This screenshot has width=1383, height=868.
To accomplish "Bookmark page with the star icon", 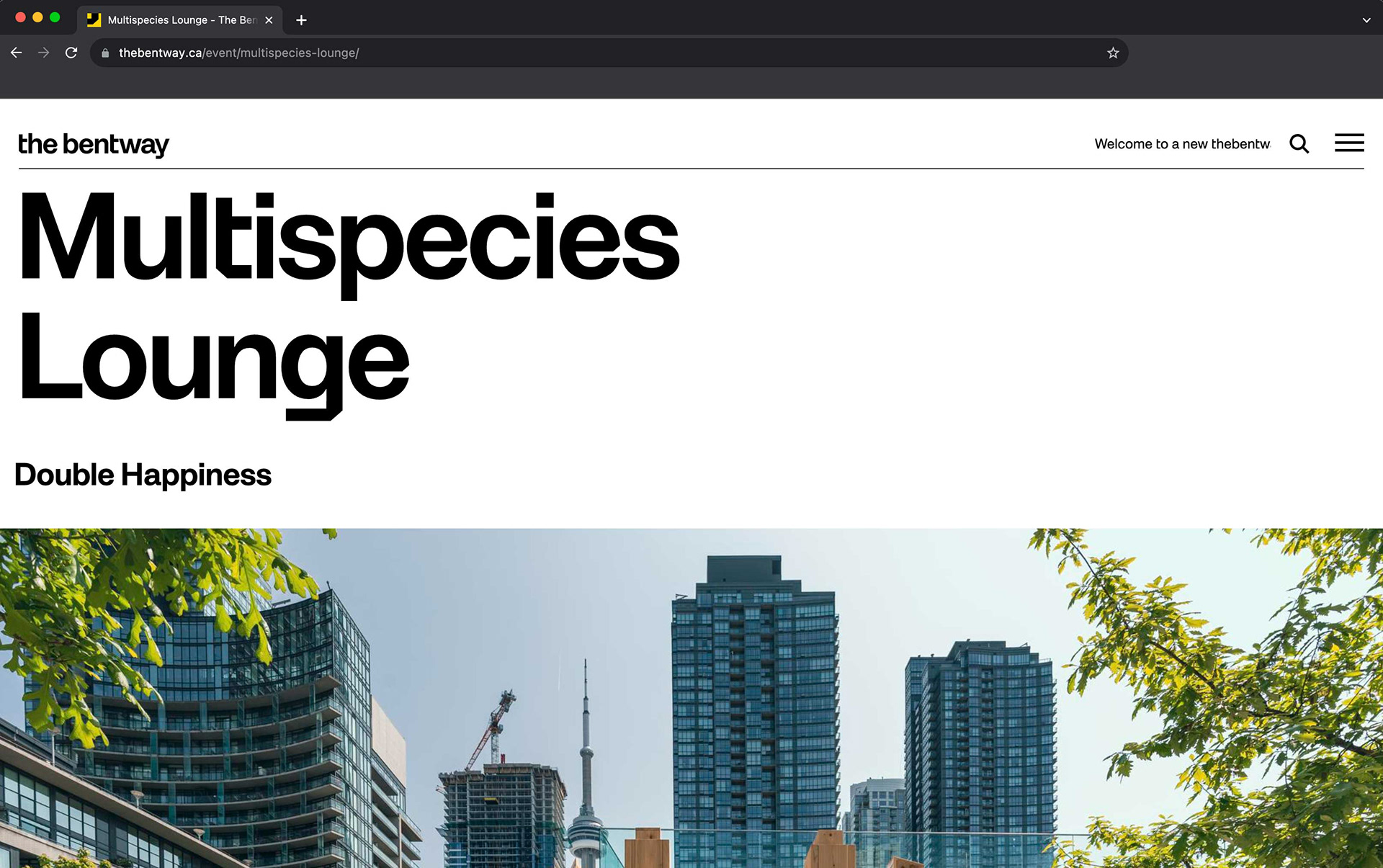I will (x=1113, y=53).
